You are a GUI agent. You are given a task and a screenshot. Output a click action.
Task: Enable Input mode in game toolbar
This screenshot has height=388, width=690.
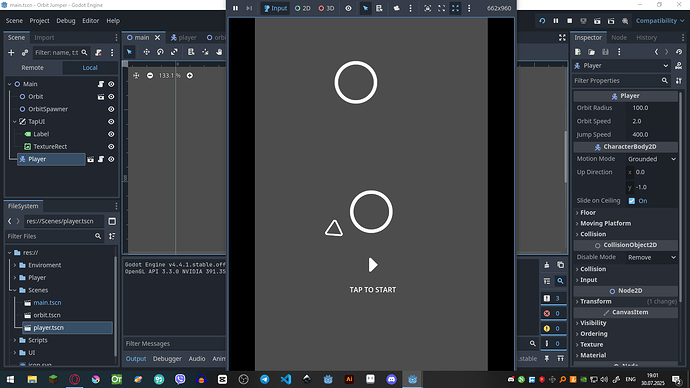click(275, 8)
